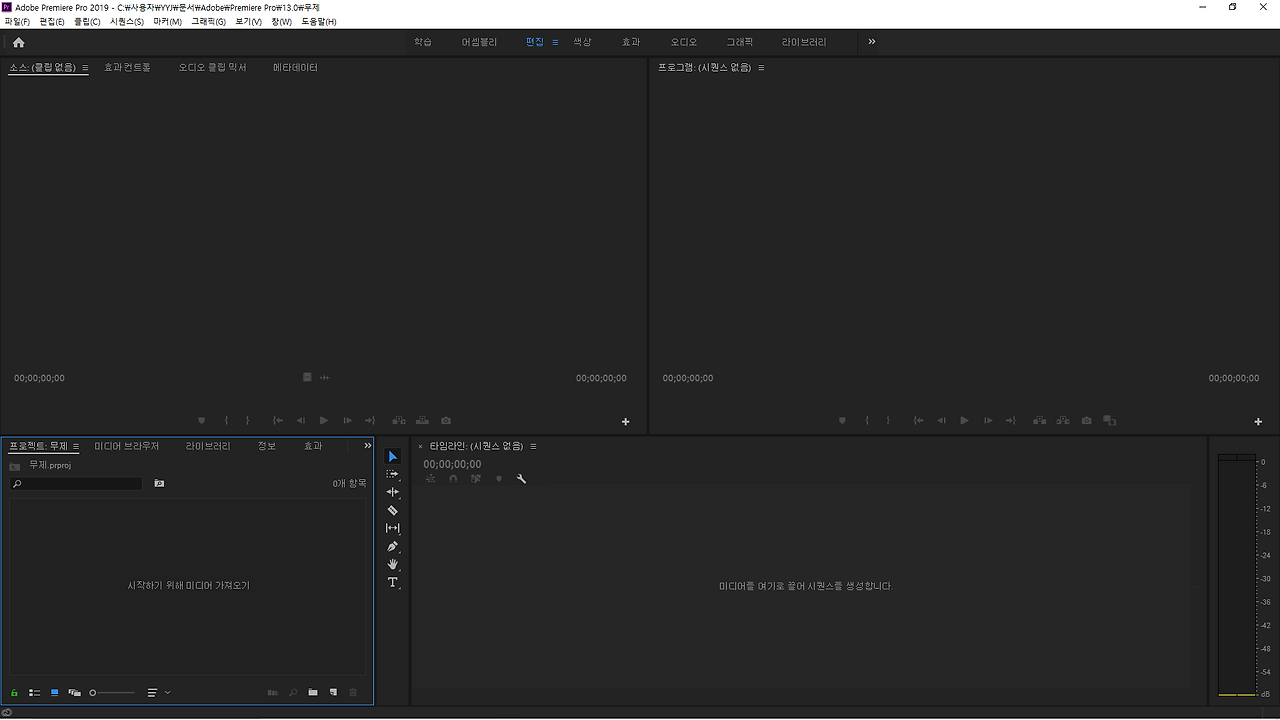Select the Pen tool
1280x720 pixels.
[392, 546]
